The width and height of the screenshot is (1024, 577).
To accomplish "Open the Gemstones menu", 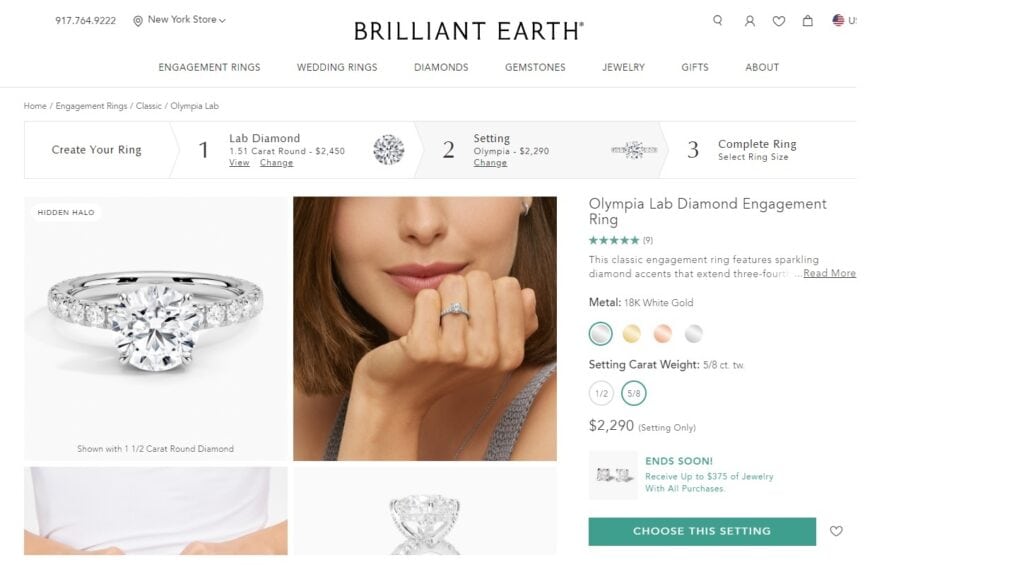I will (x=535, y=67).
